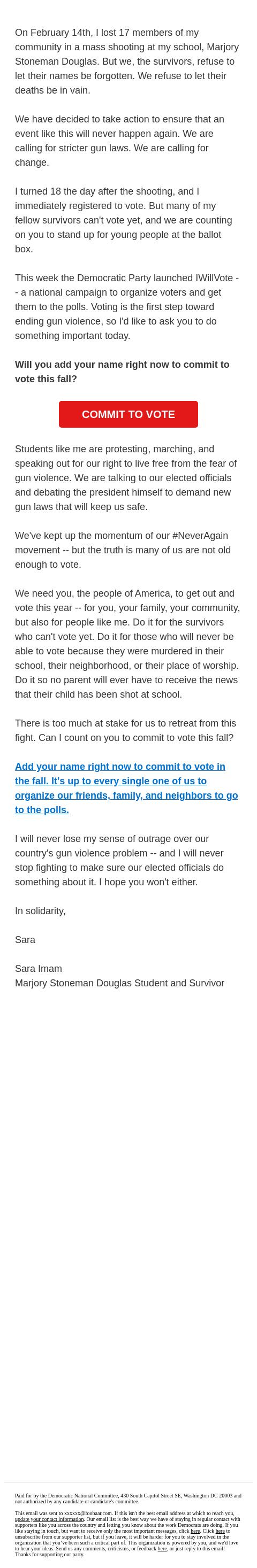Viewport: 257px width, 1568px height.
Task: Click the bold 'Will you add your name' question
Action: pos(123,372)
